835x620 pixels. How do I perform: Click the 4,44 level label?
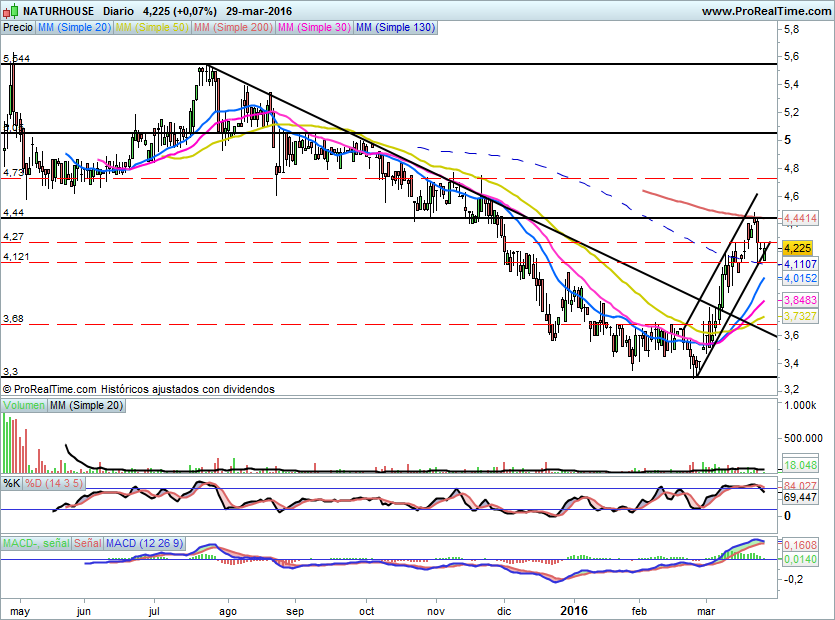click(13, 213)
